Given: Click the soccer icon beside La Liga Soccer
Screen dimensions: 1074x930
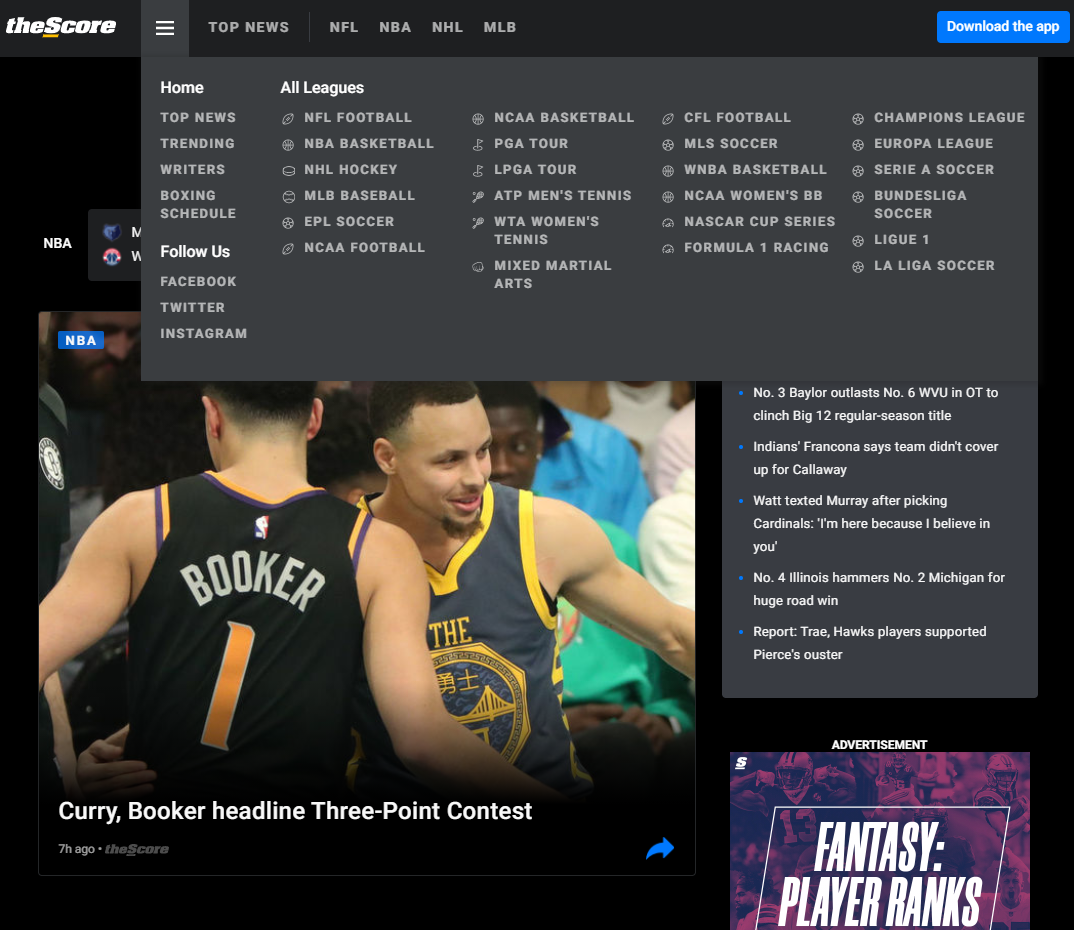Looking at the screenshot, I should point(858,267).
